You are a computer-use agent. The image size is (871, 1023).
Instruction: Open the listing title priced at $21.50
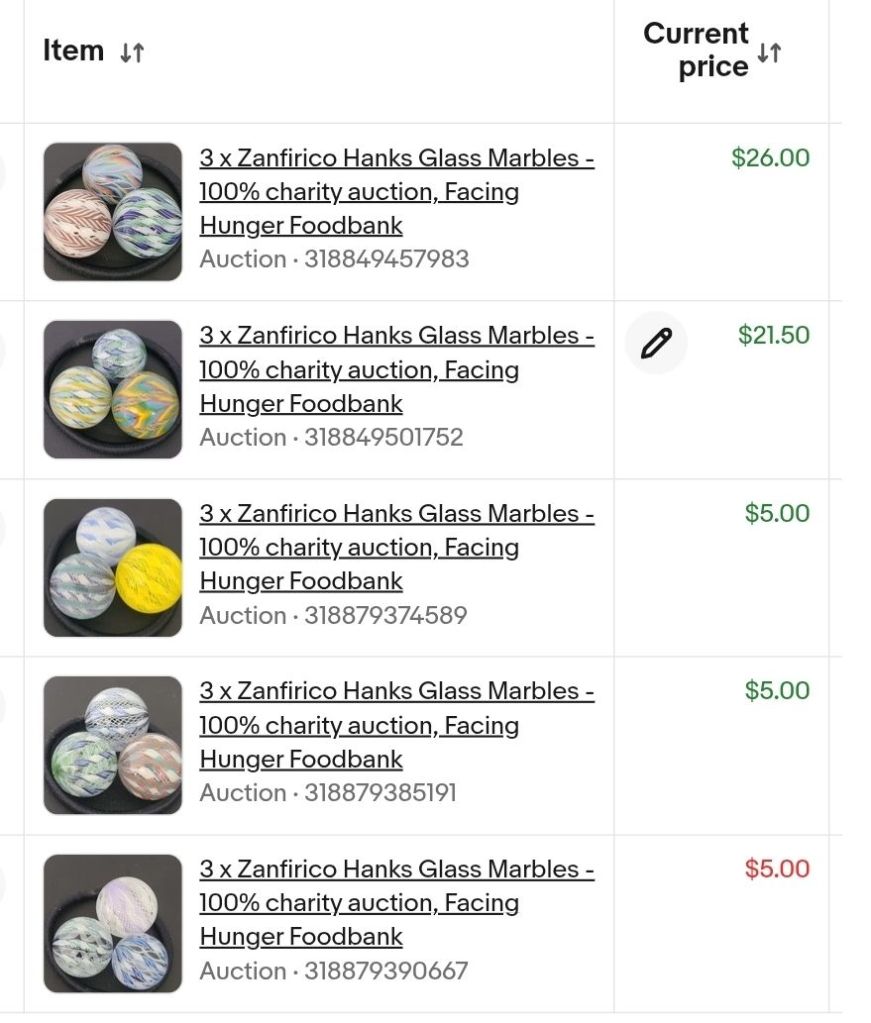pos(397,369)
